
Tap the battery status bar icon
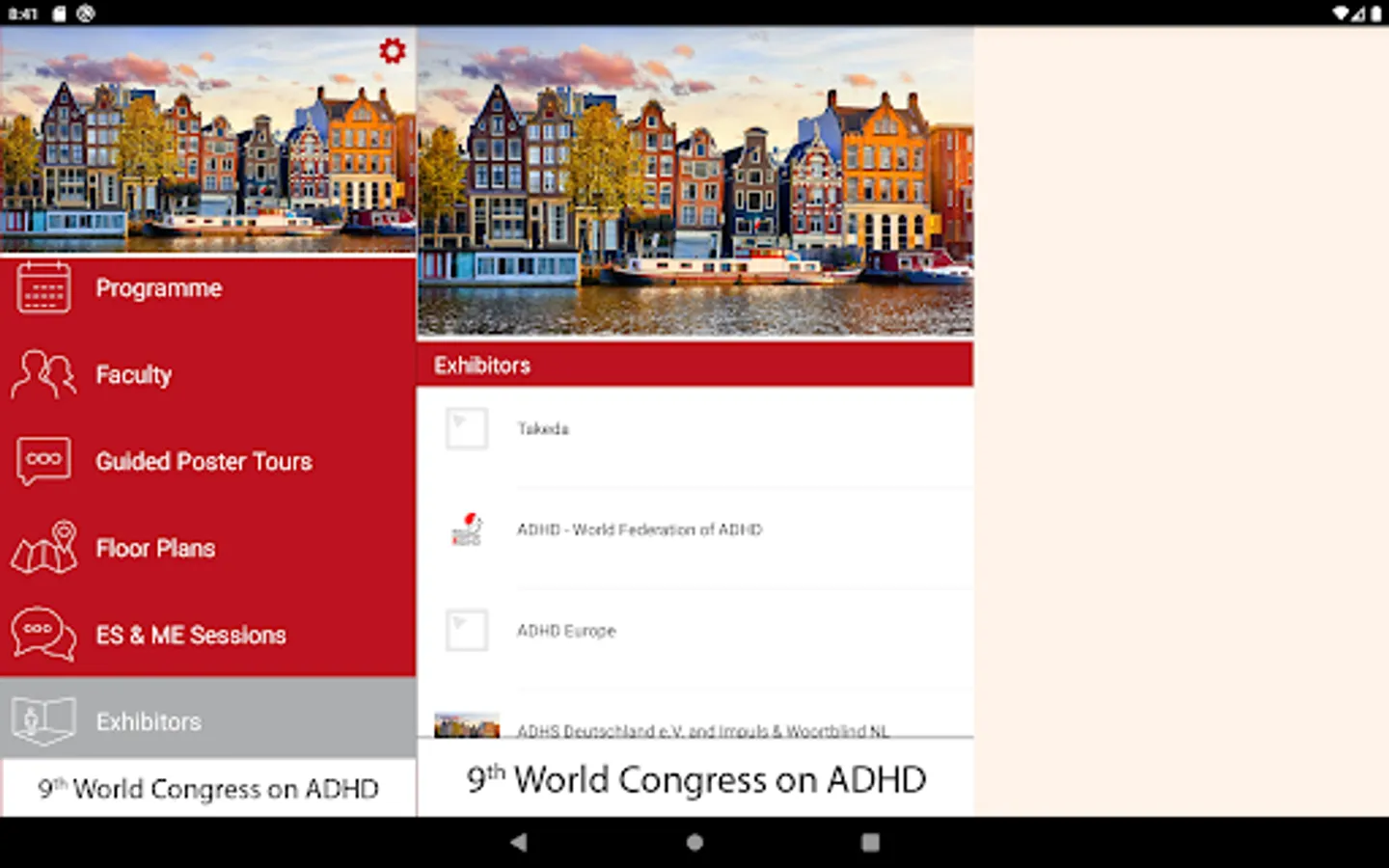pos(1375,14)
